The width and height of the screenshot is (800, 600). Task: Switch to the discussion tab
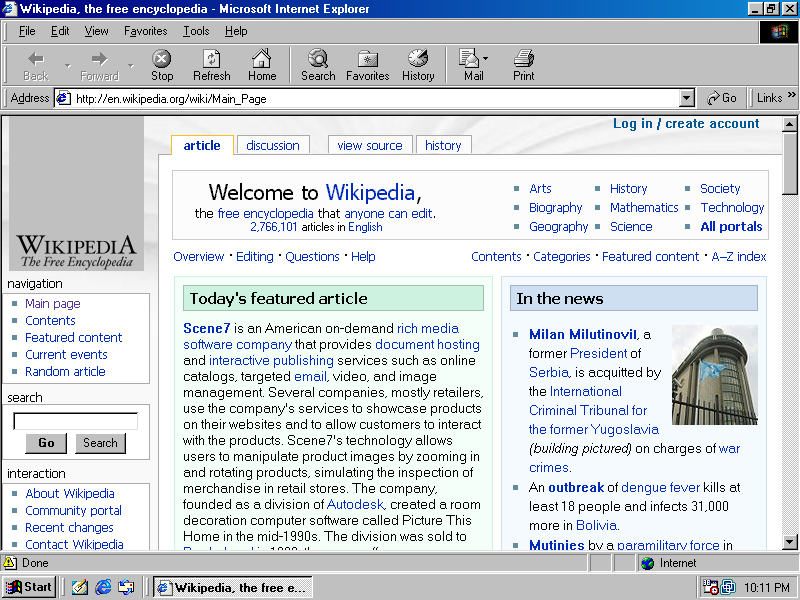click(272, 145)
